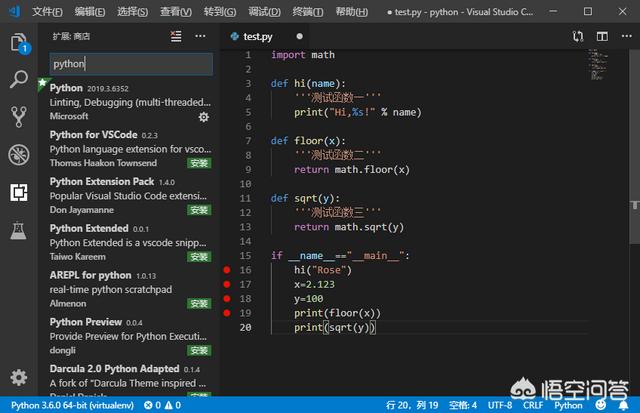Toggle breakpoint on line 19

pyautogui.click(x=227, y=313)
